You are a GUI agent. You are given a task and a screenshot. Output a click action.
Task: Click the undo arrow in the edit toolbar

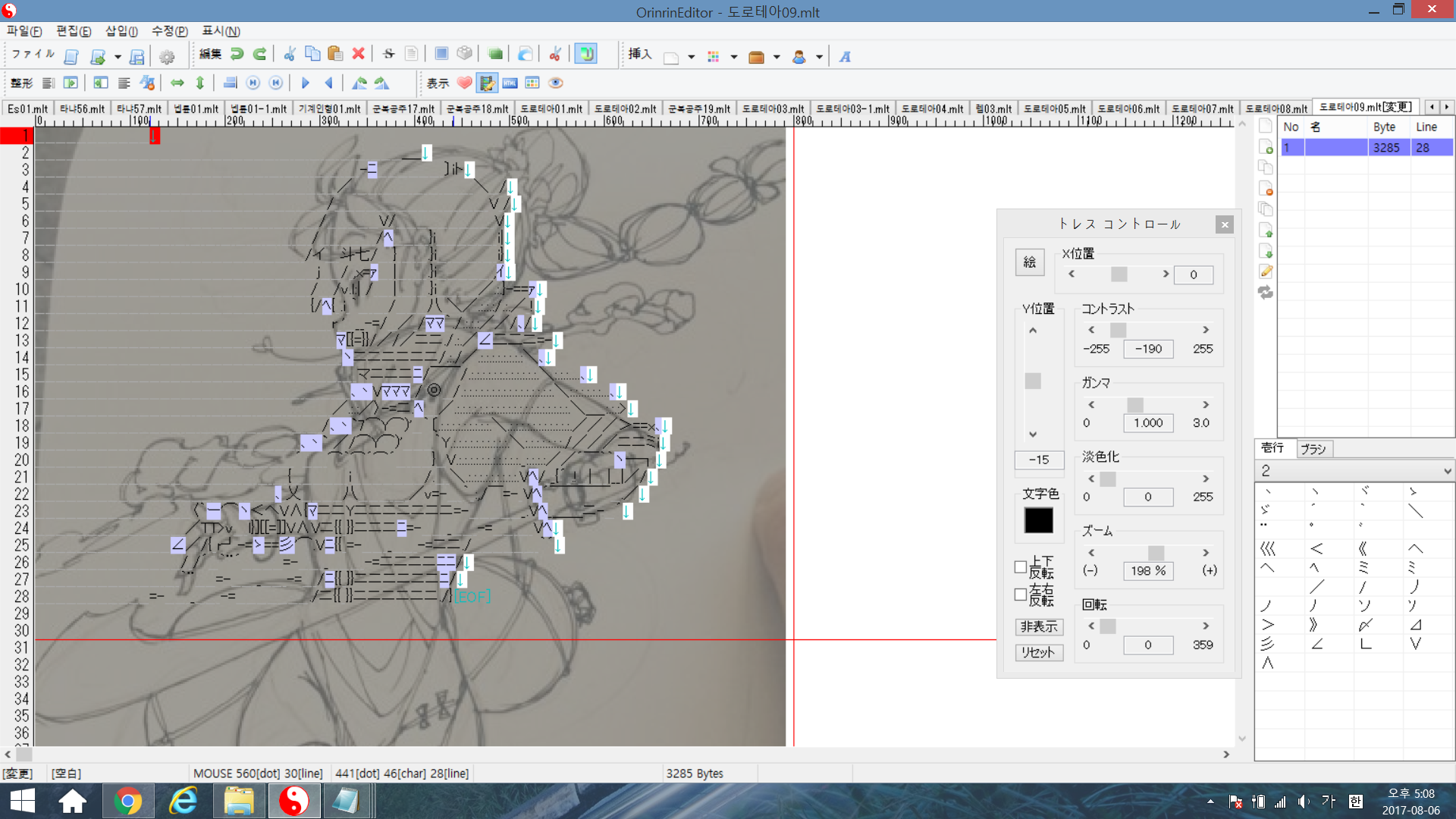pyautogui.click(x=237, y=54)
